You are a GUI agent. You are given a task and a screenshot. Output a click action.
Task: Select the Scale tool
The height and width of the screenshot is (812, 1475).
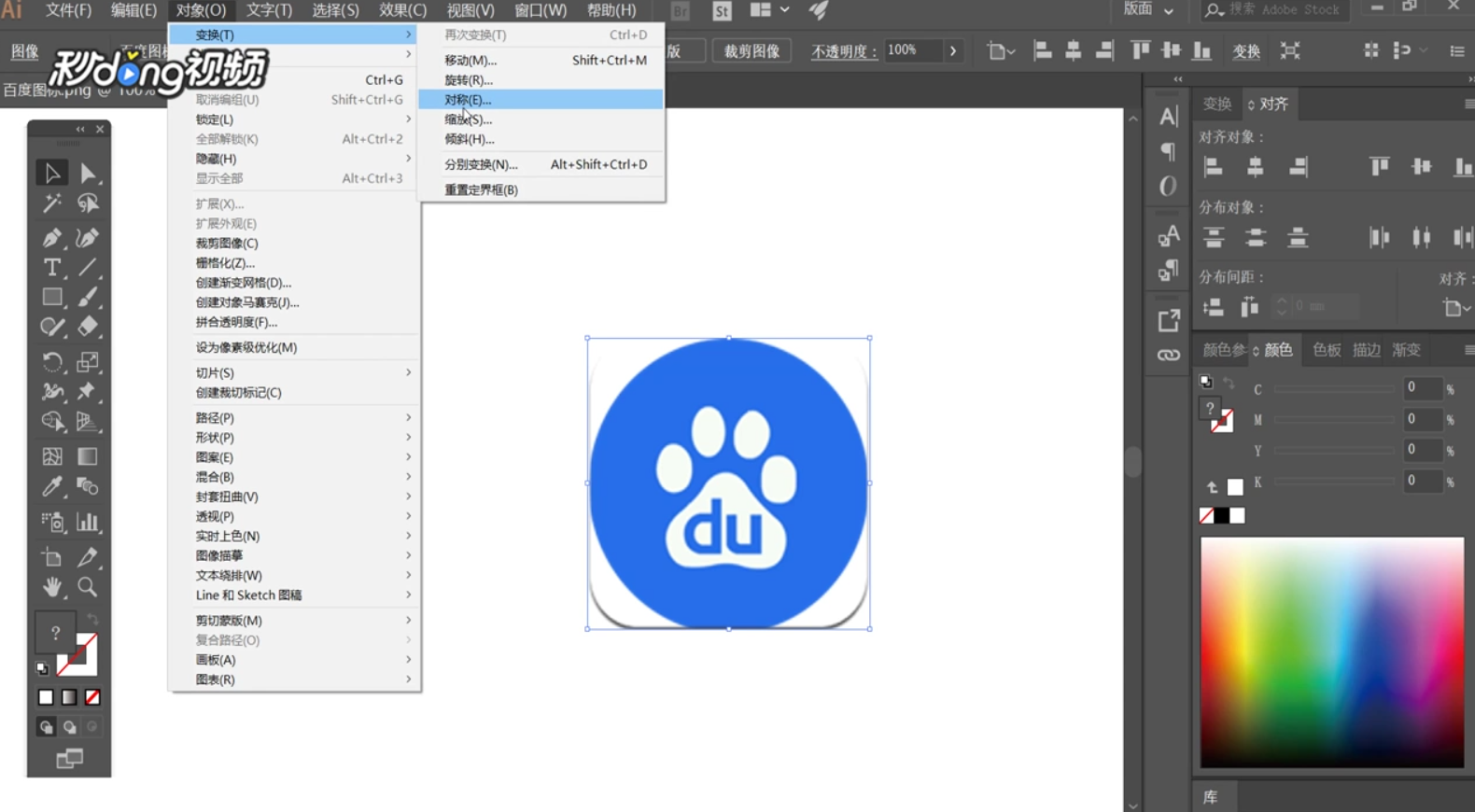(88, 361)
